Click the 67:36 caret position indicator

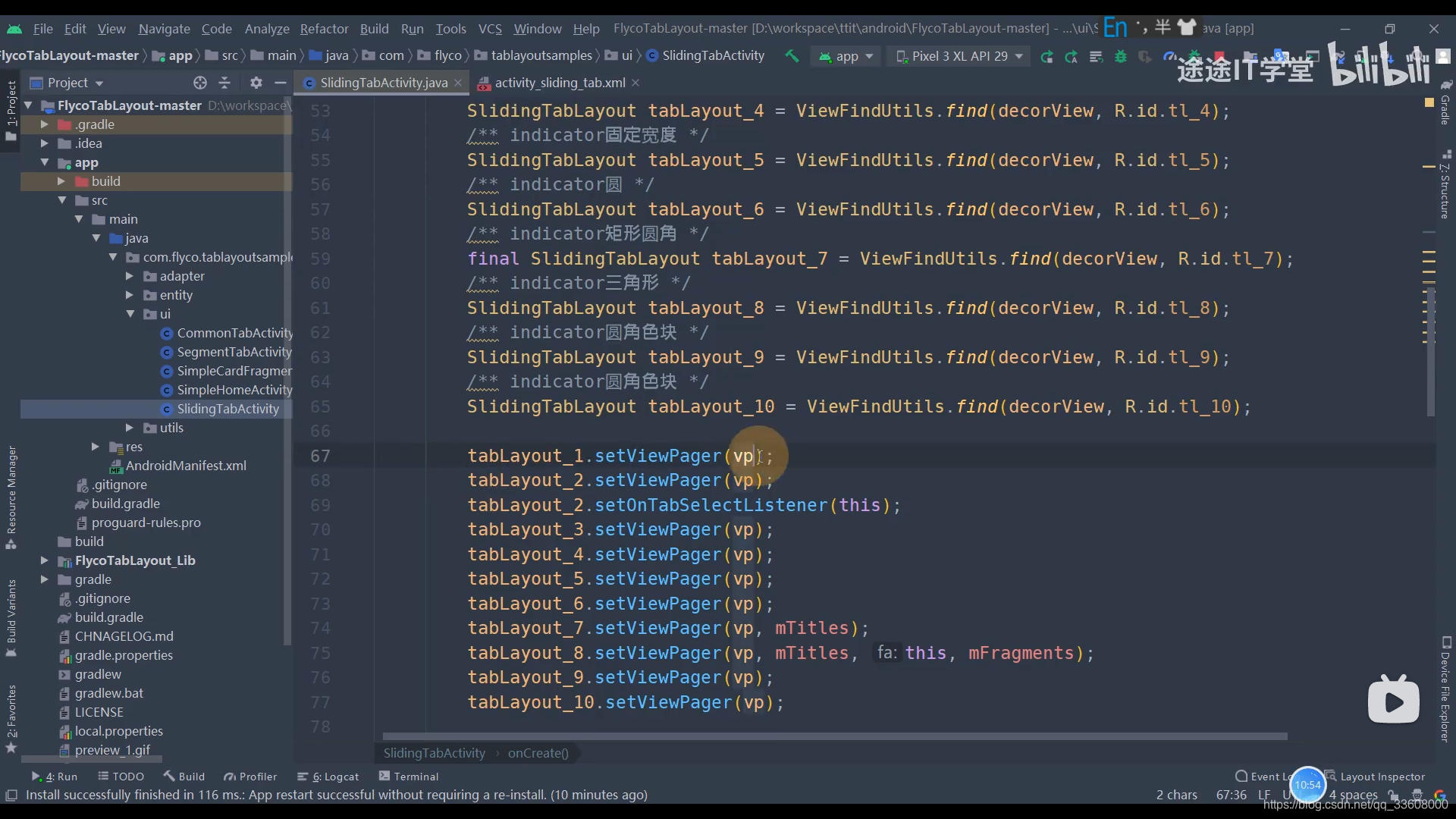click(x=1231, y=795)
